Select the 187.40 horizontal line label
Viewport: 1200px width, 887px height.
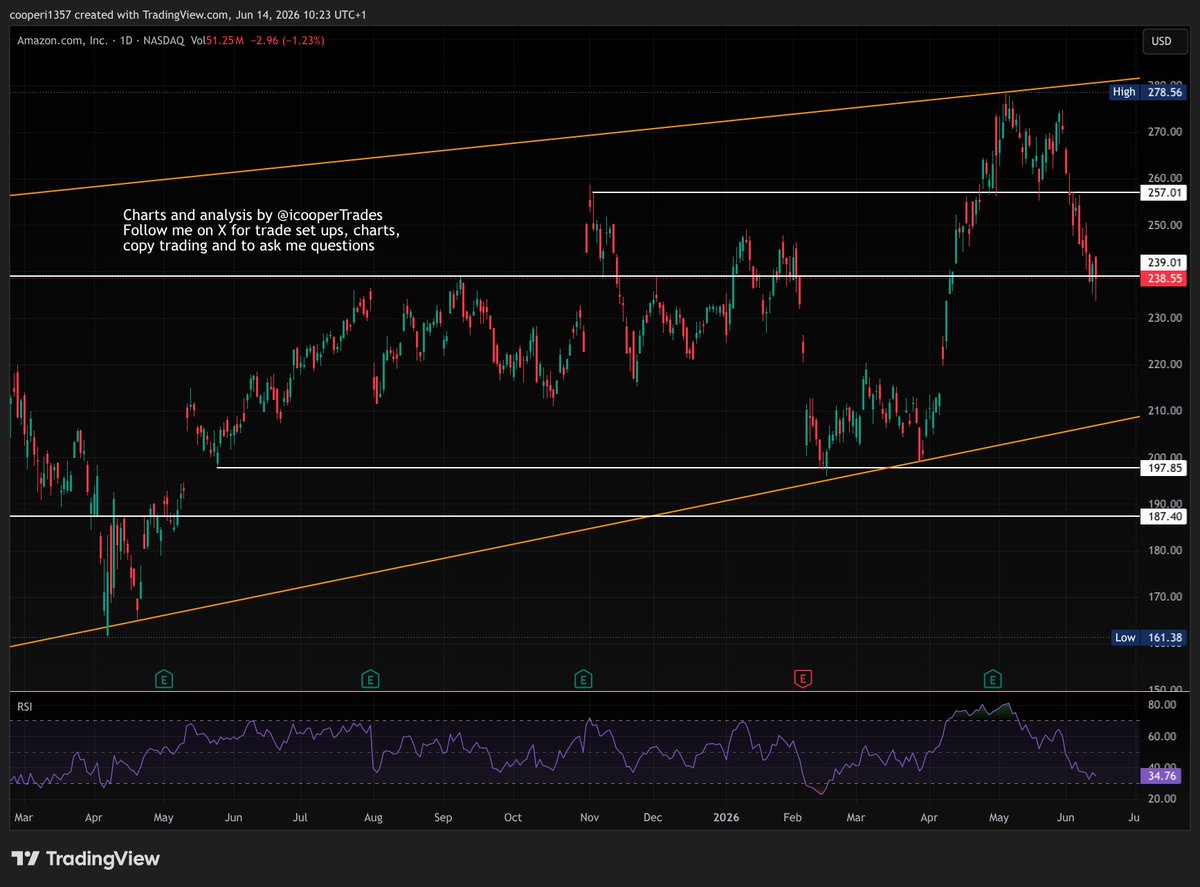(x=1164, y=516)
